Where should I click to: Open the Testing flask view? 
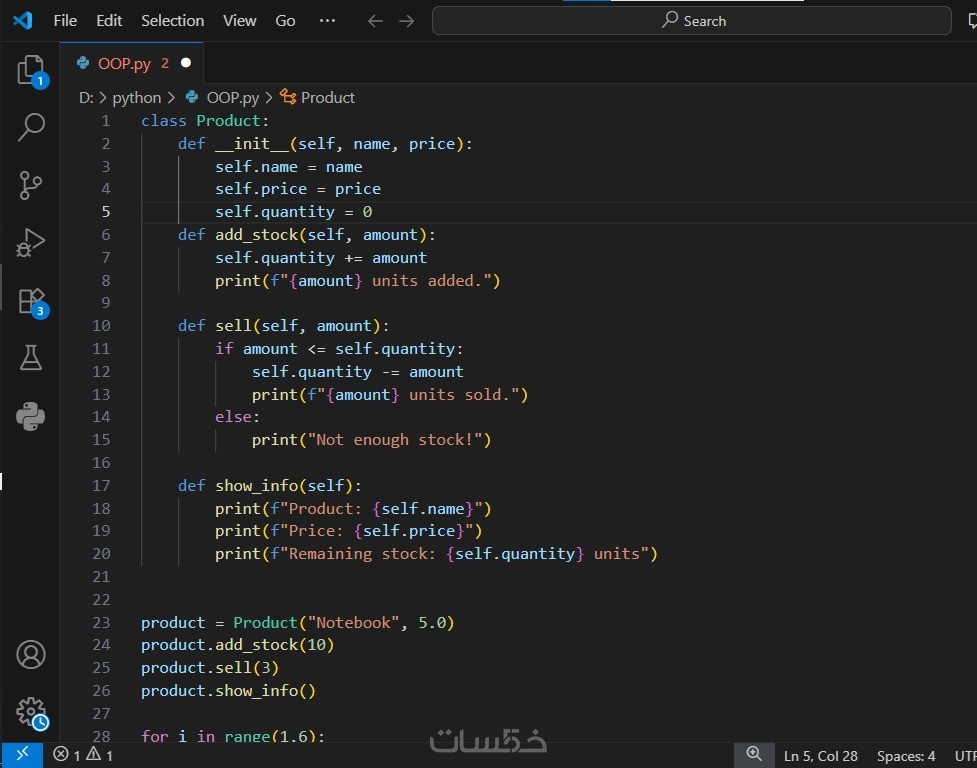pyautogui.click(x=31, y=358)
